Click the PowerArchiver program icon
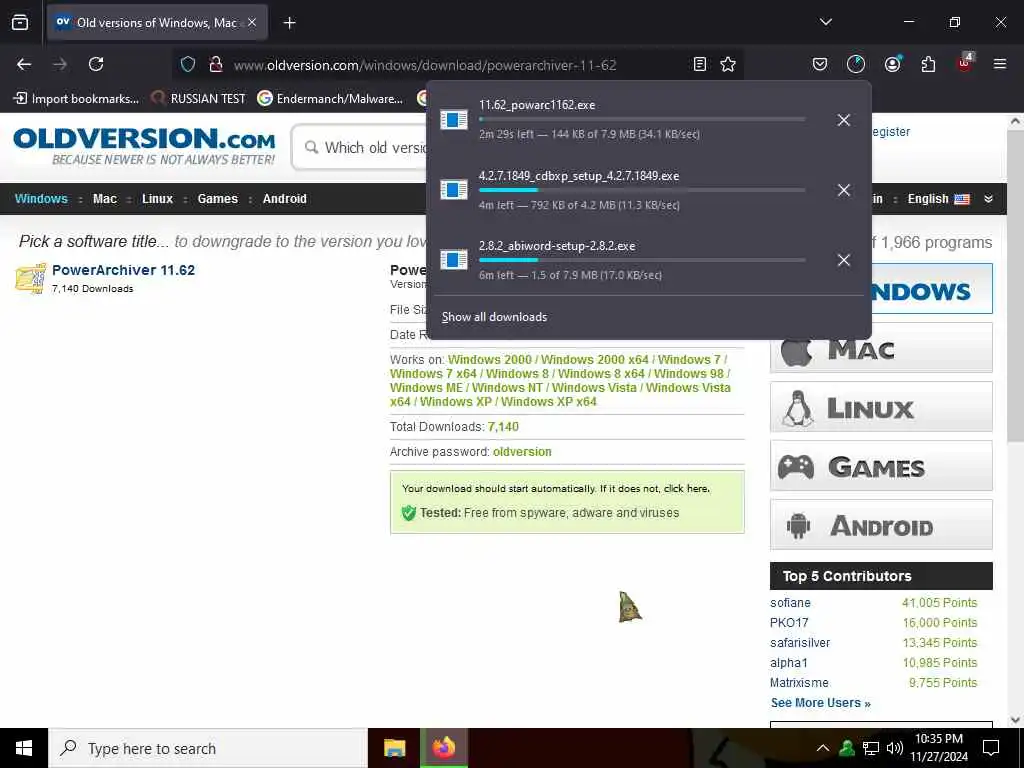Viewport: 1024px width, 768px height. pos(31,278)
